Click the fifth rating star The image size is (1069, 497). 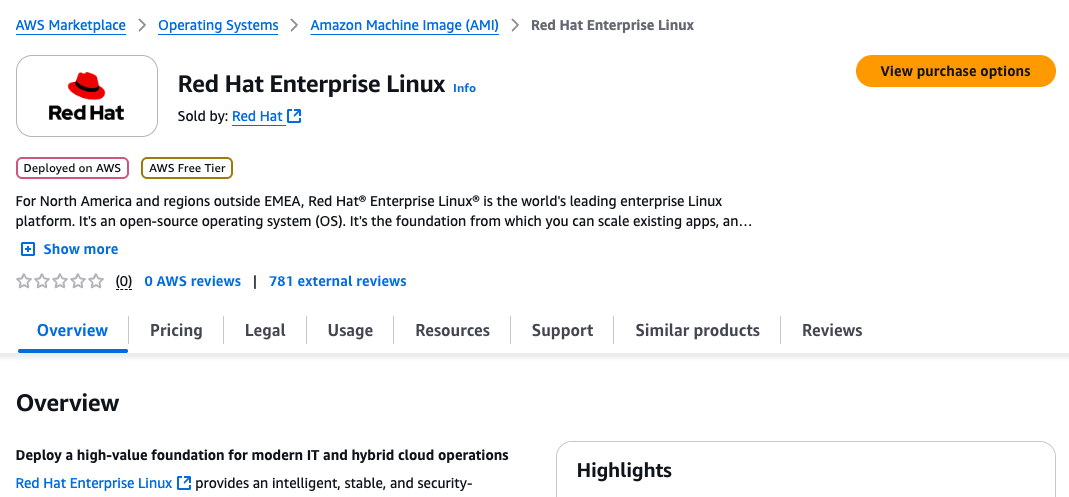pos(96,281)
